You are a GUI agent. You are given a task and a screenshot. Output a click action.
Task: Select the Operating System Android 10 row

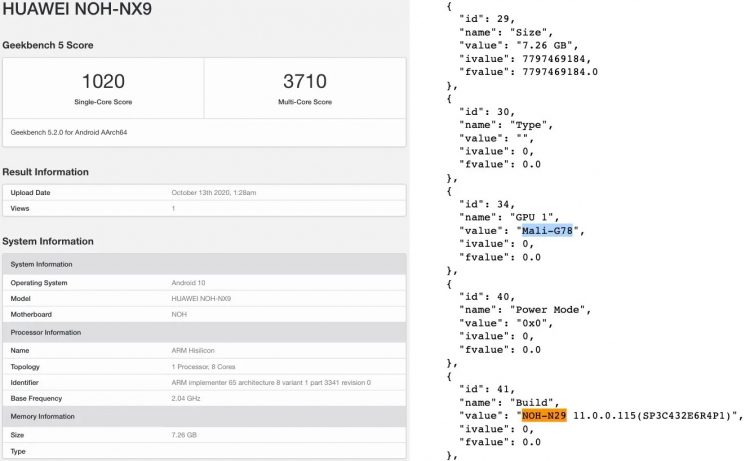pos(204,283)
